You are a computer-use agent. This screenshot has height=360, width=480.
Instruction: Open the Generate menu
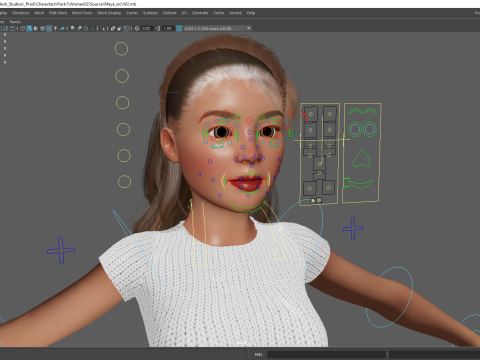click(200, 13)
